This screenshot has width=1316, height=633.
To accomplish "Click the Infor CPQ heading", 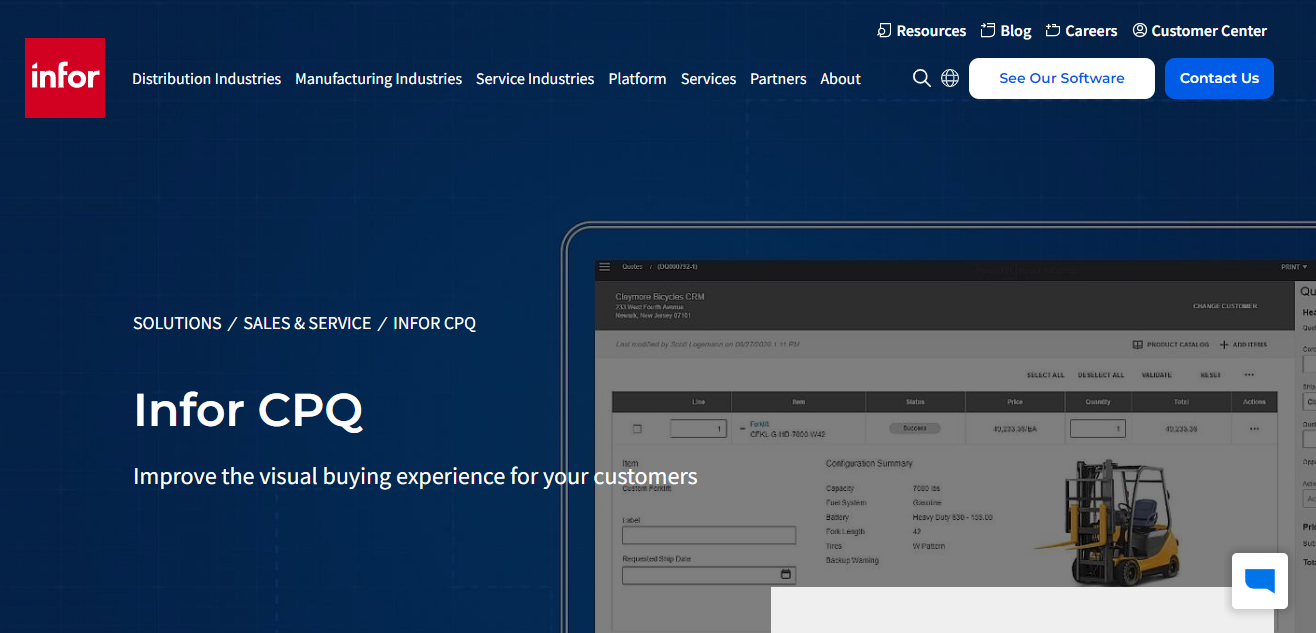I will click(248, 410).
